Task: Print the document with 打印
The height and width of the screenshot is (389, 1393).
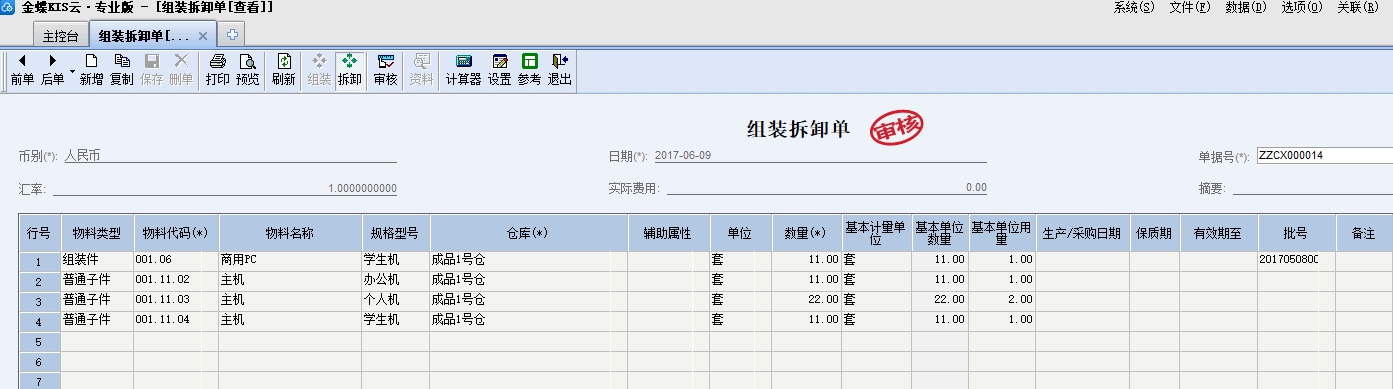Action: (x=217, y=69)
